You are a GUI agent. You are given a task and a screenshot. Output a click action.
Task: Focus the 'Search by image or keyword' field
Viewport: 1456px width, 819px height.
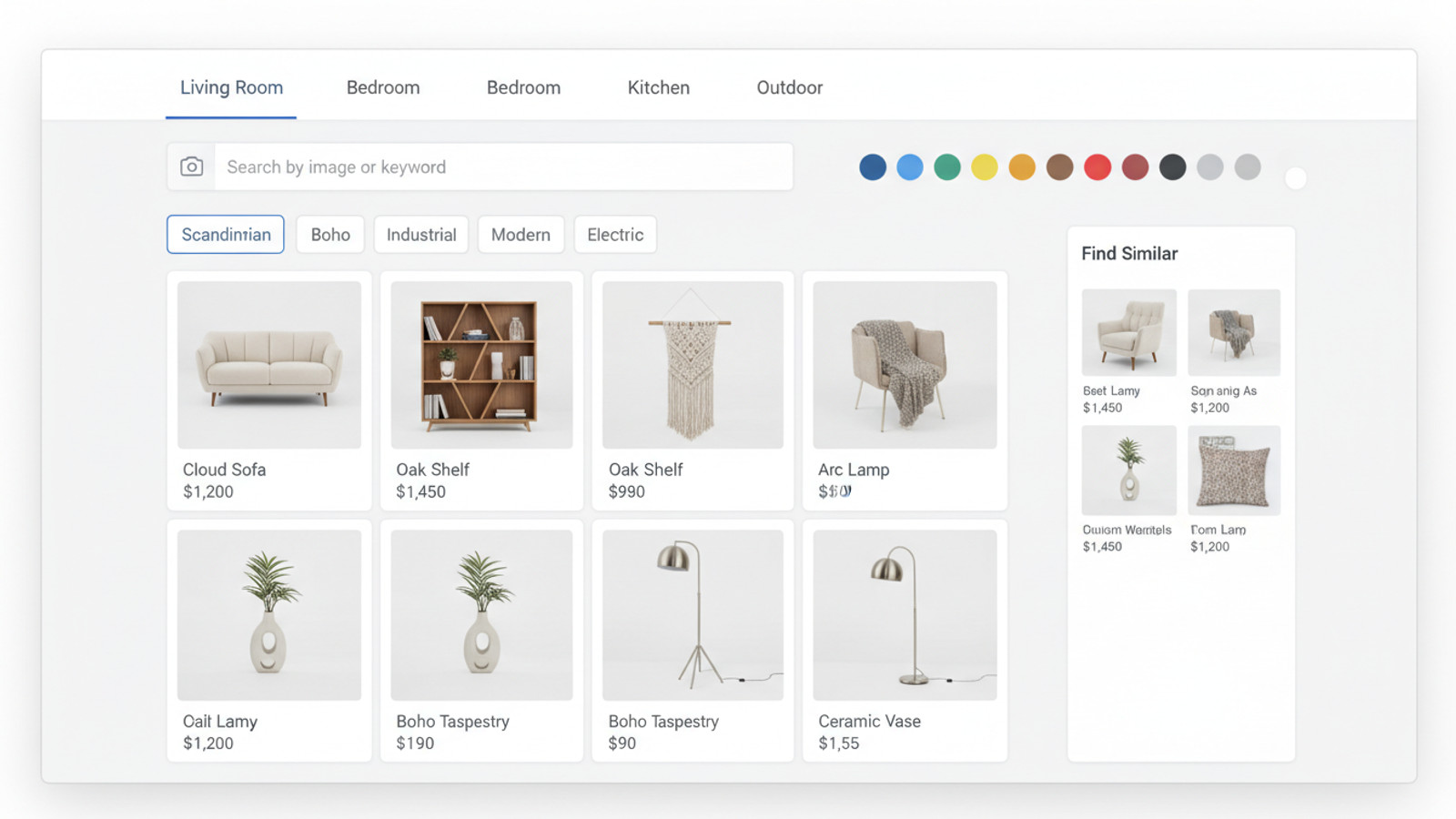tap(503, 167)
